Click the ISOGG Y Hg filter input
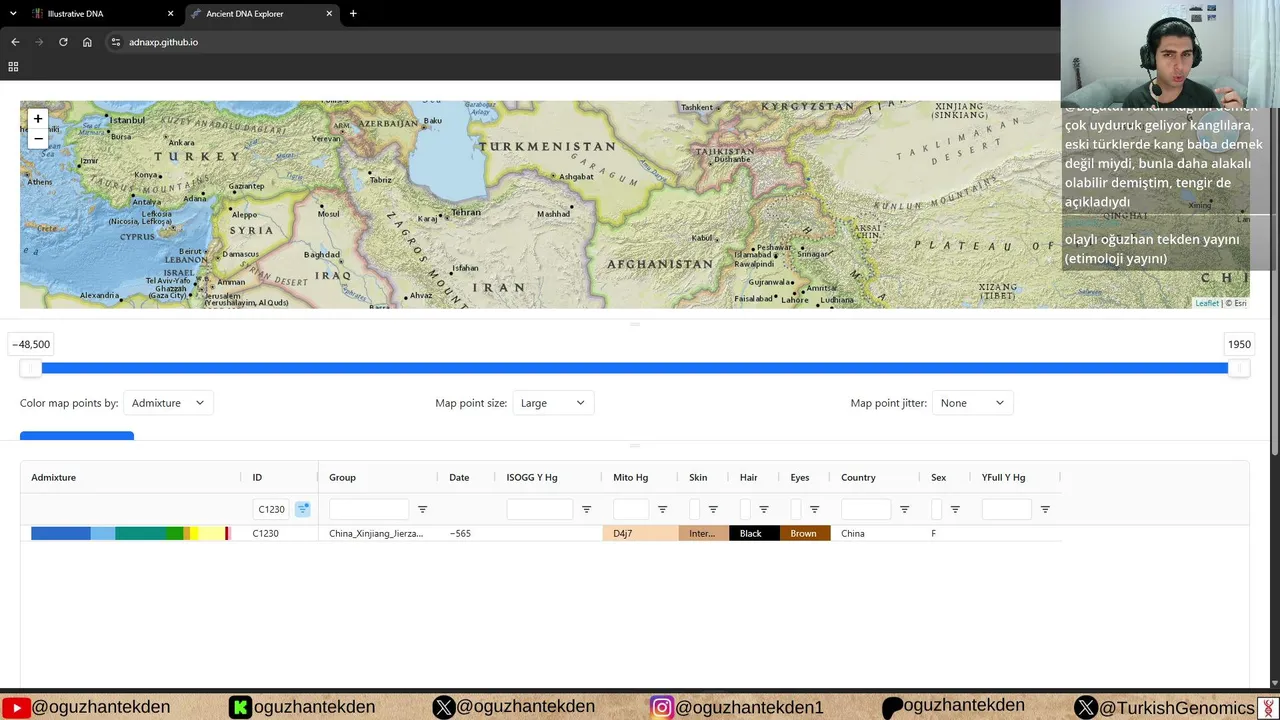Viewport: 1280px width, 720px height. (540, 509)
